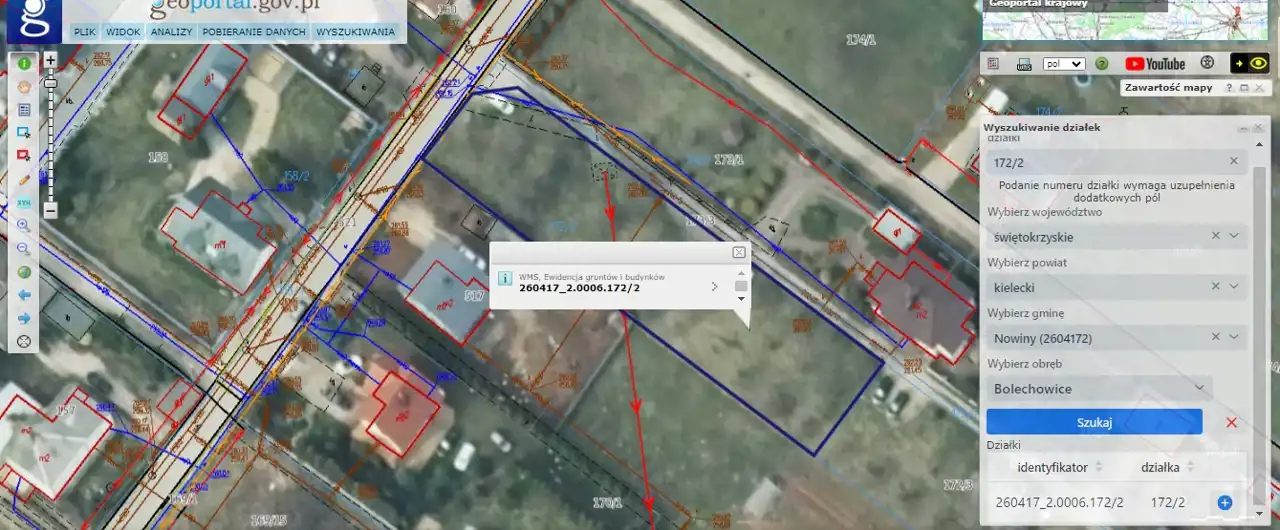
Task: Click the magnifier zoom-in tool
Action: [x=24, y=226]
